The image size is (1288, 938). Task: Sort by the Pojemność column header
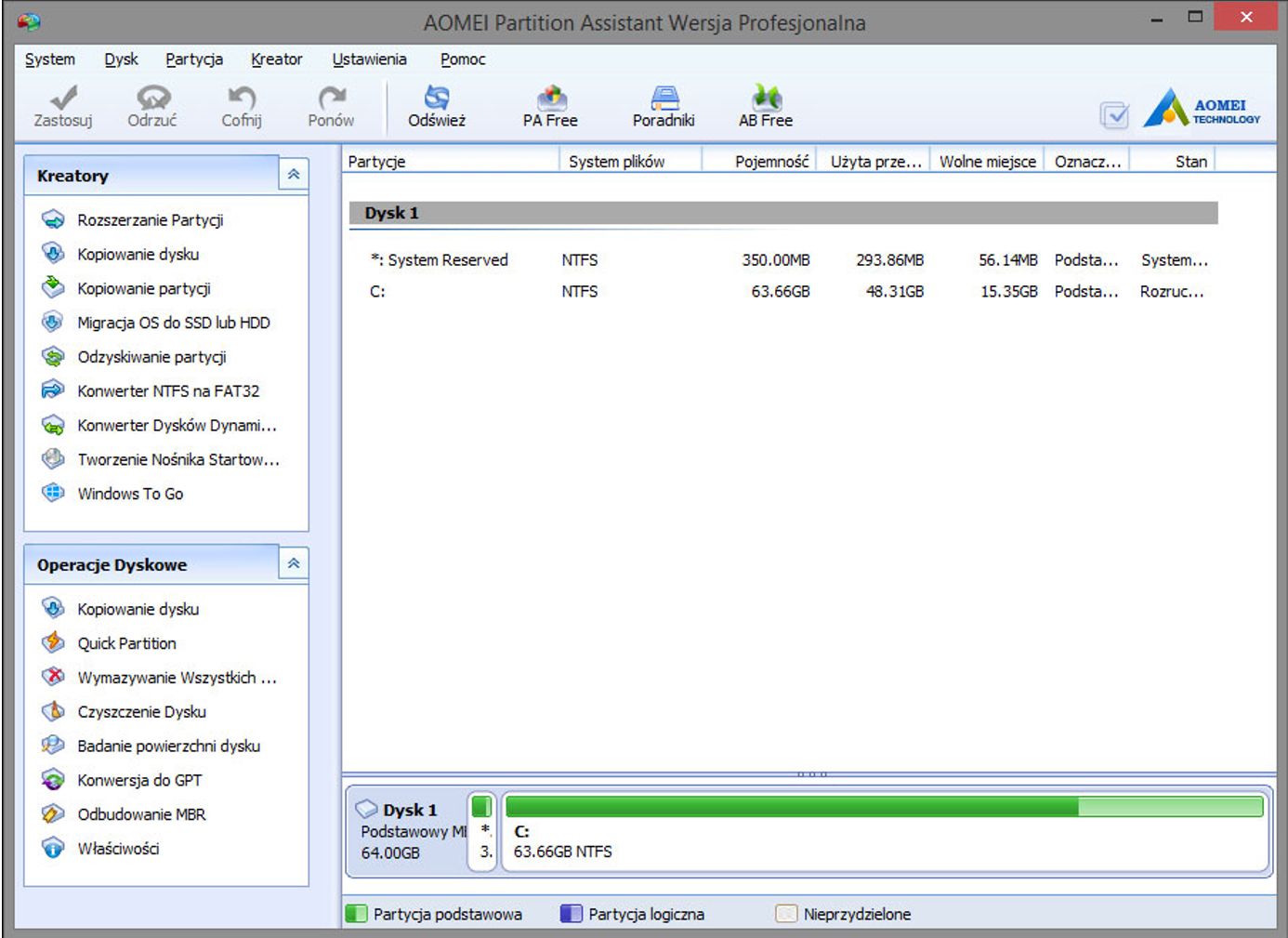point(770,162)
